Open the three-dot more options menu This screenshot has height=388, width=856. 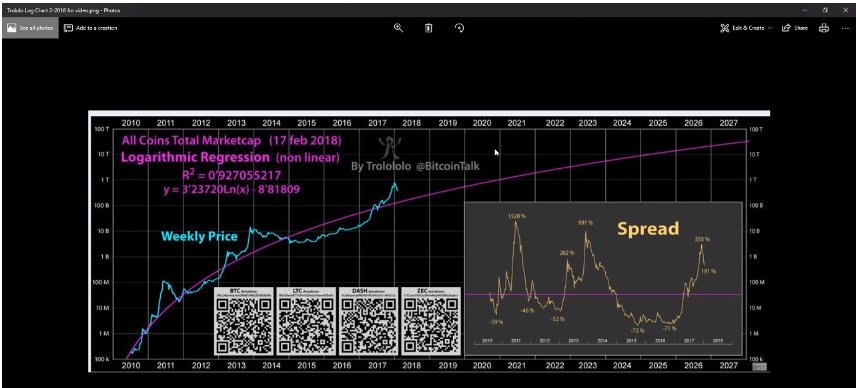tap(845, 28)
